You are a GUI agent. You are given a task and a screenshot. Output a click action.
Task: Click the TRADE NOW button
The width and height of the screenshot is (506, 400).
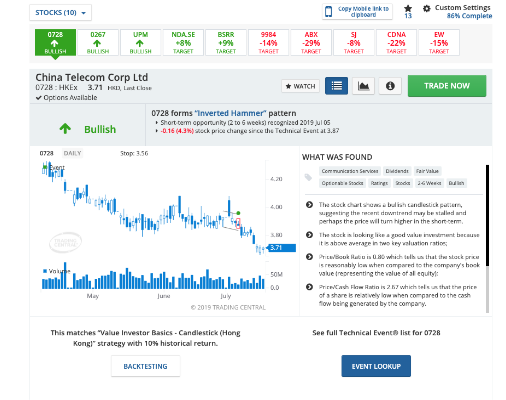447,86
